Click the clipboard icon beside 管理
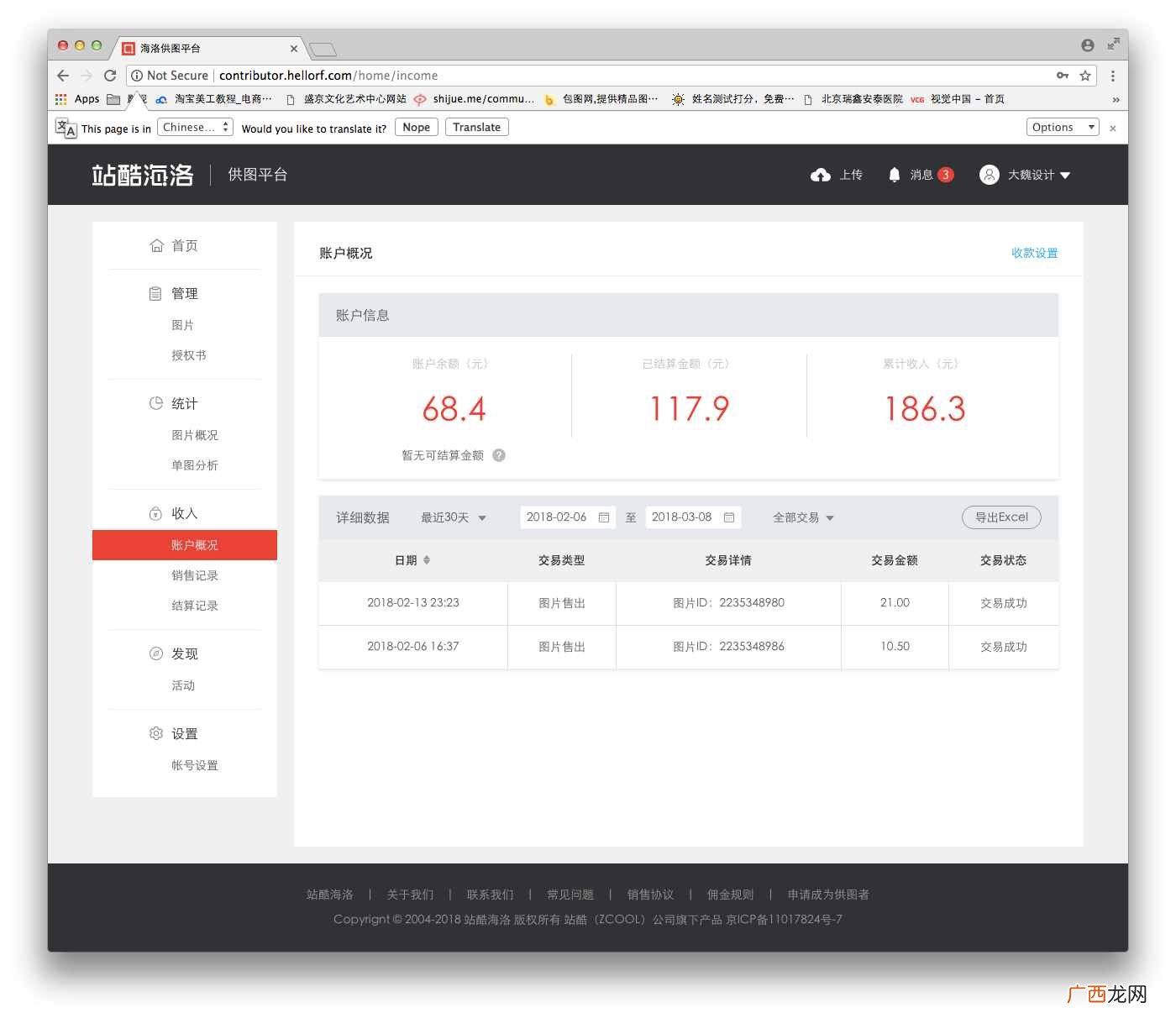Viewport: 1176px width, 1018px height. click(155, 293)
